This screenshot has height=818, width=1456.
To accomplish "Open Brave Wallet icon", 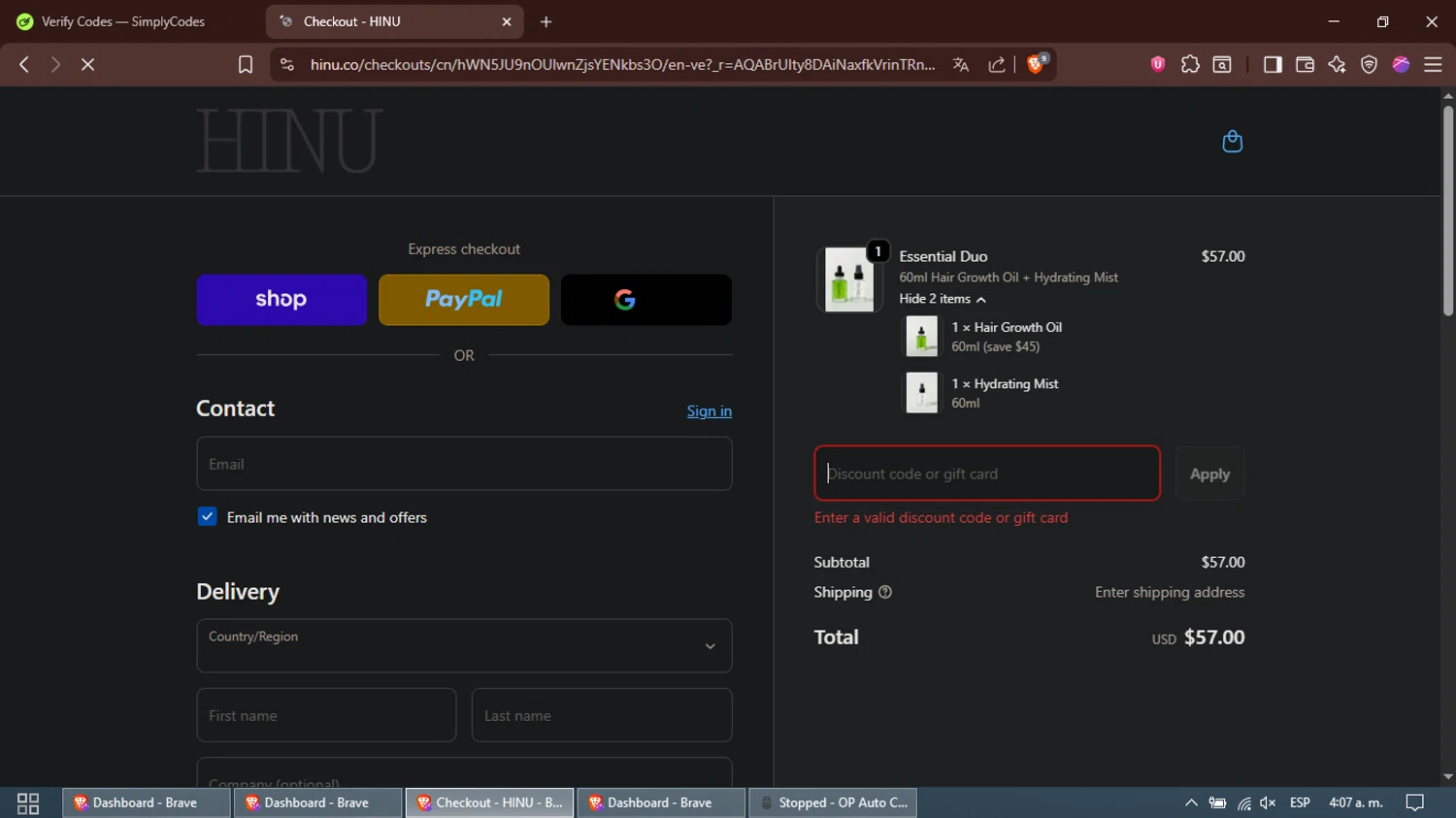I will (x=1305, y=64).
